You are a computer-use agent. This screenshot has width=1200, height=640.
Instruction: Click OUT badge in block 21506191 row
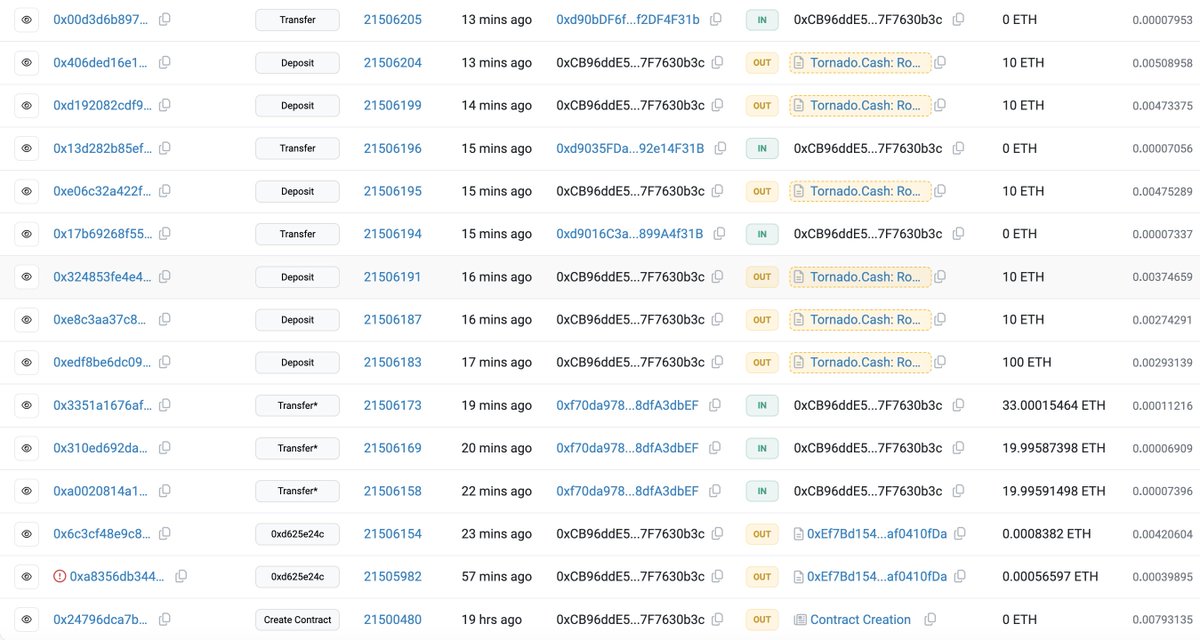pos(762,276)
